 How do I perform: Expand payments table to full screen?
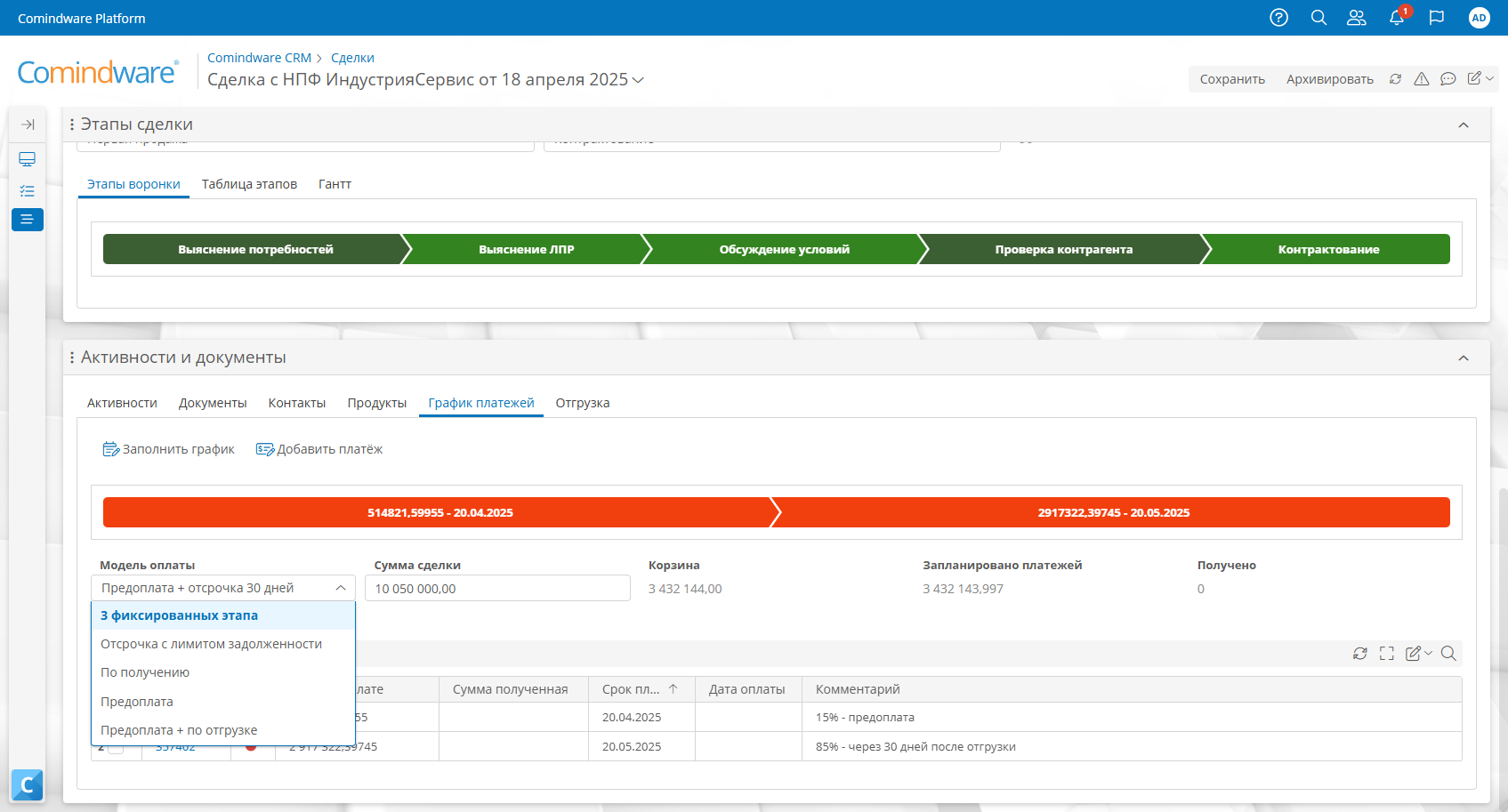pos(1387,654)
